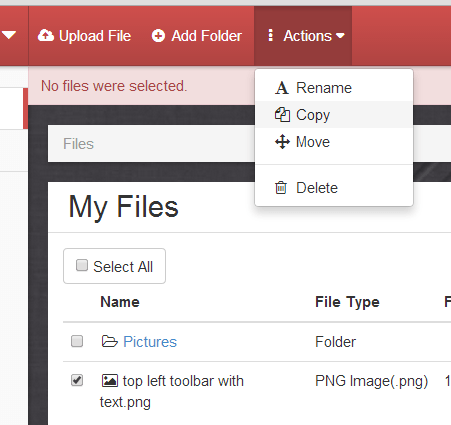Click the image icon of the PNG file
Viewport: 451px width, 425px height.
(110, 380)
